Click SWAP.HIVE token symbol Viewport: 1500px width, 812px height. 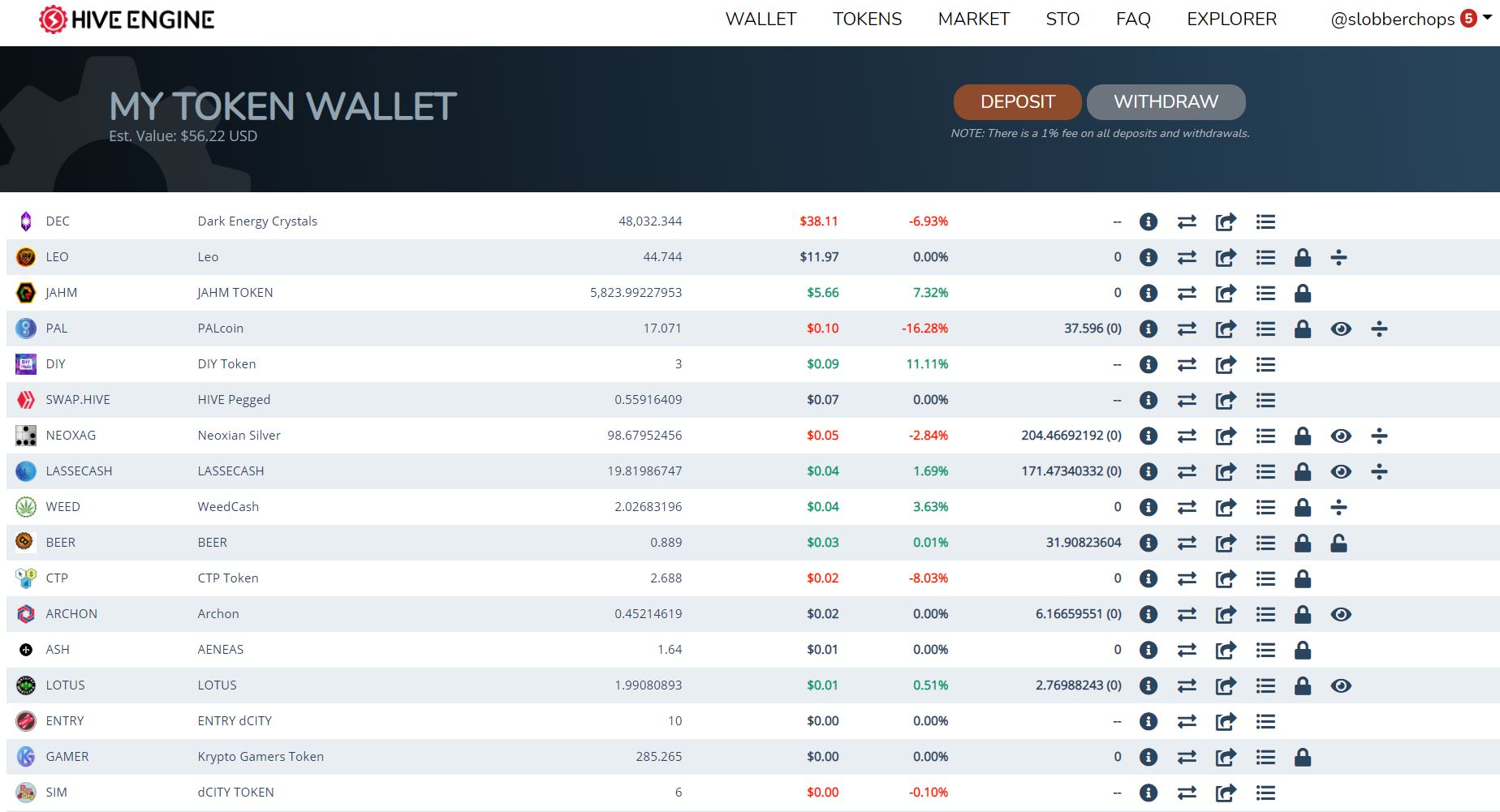78,400
